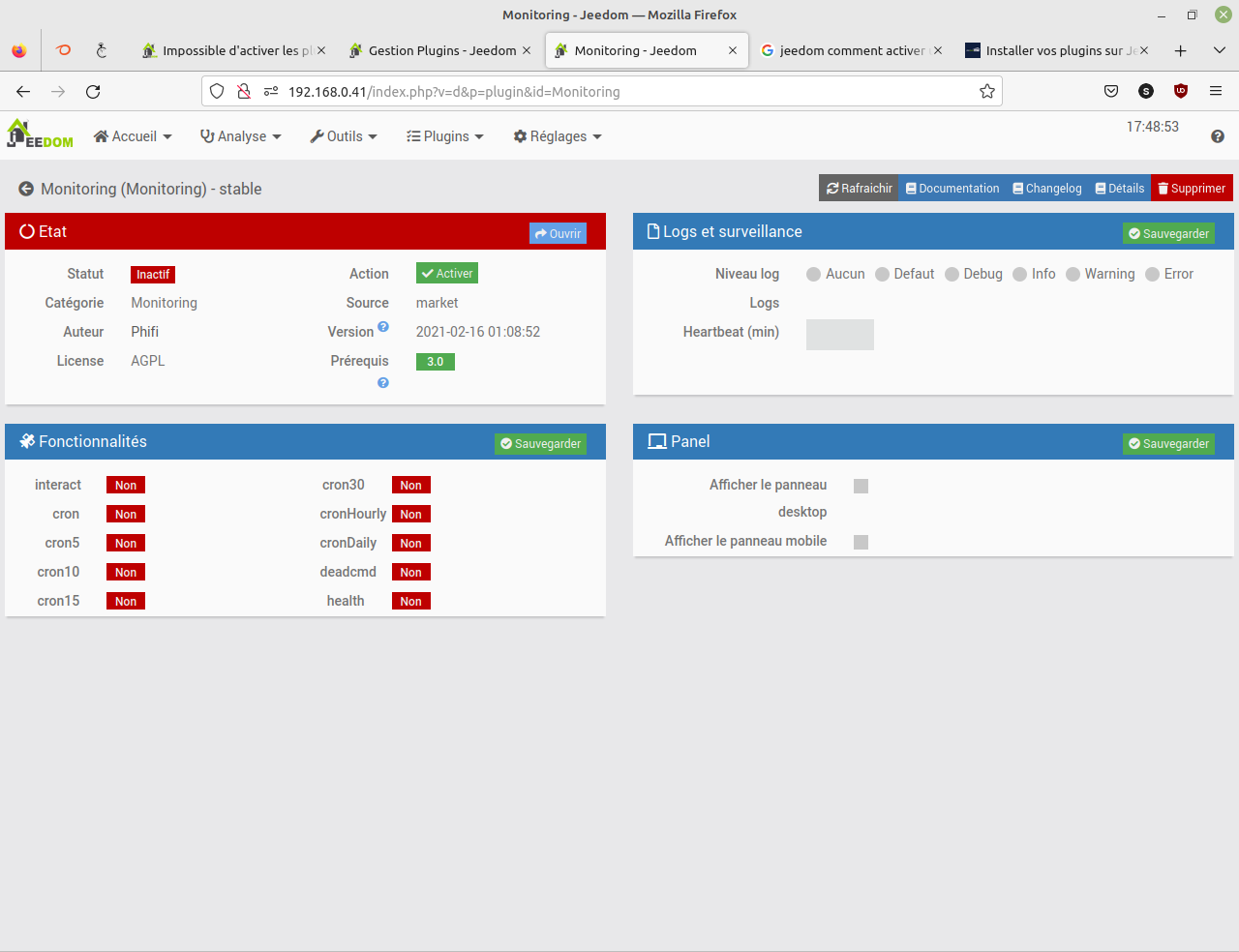Viewport: 1239px width, 952px height.
Task: Open the uBlock Origin extension icon
Action: click(1181, 91)
